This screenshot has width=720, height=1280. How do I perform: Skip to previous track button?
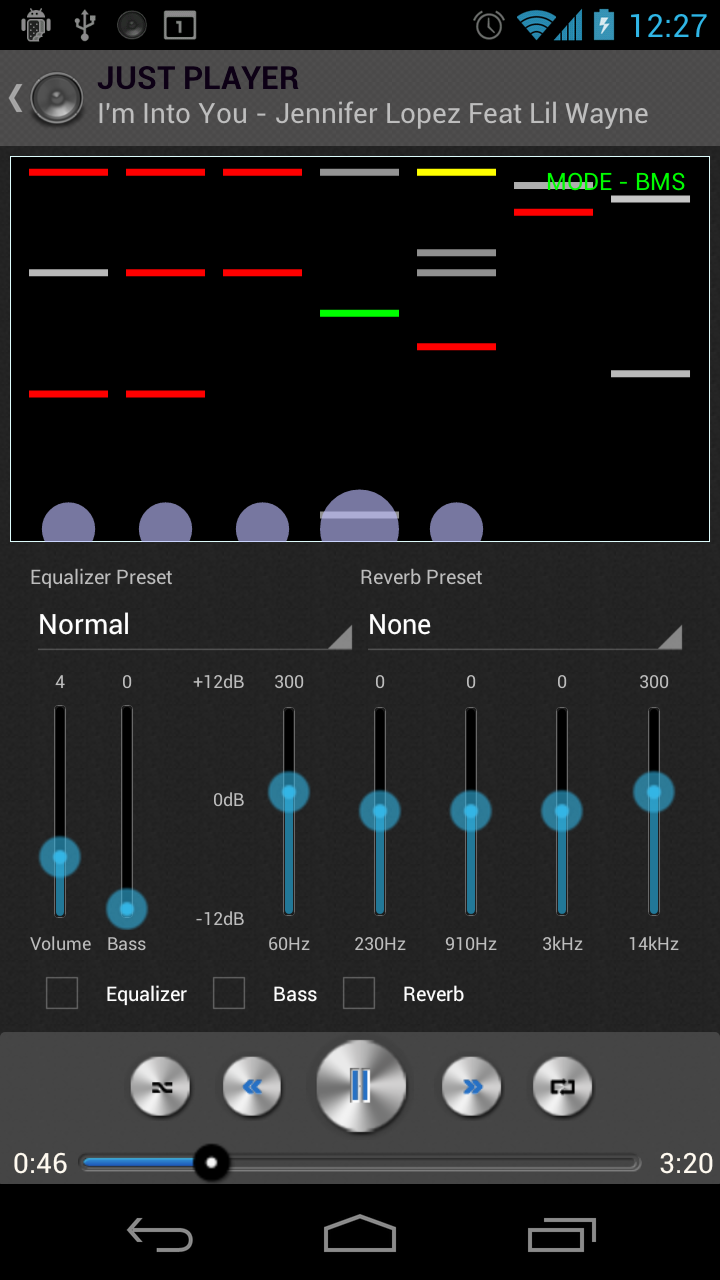[252, 1086]
